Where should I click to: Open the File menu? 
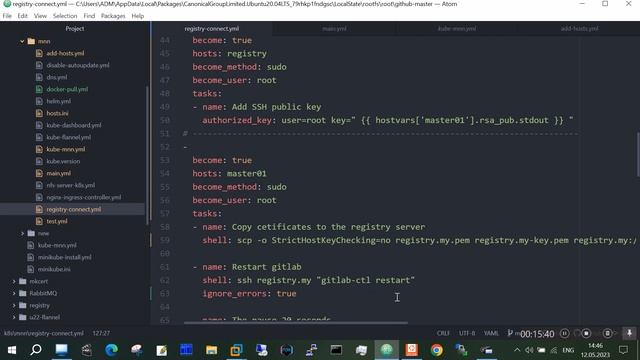[7, 16]
